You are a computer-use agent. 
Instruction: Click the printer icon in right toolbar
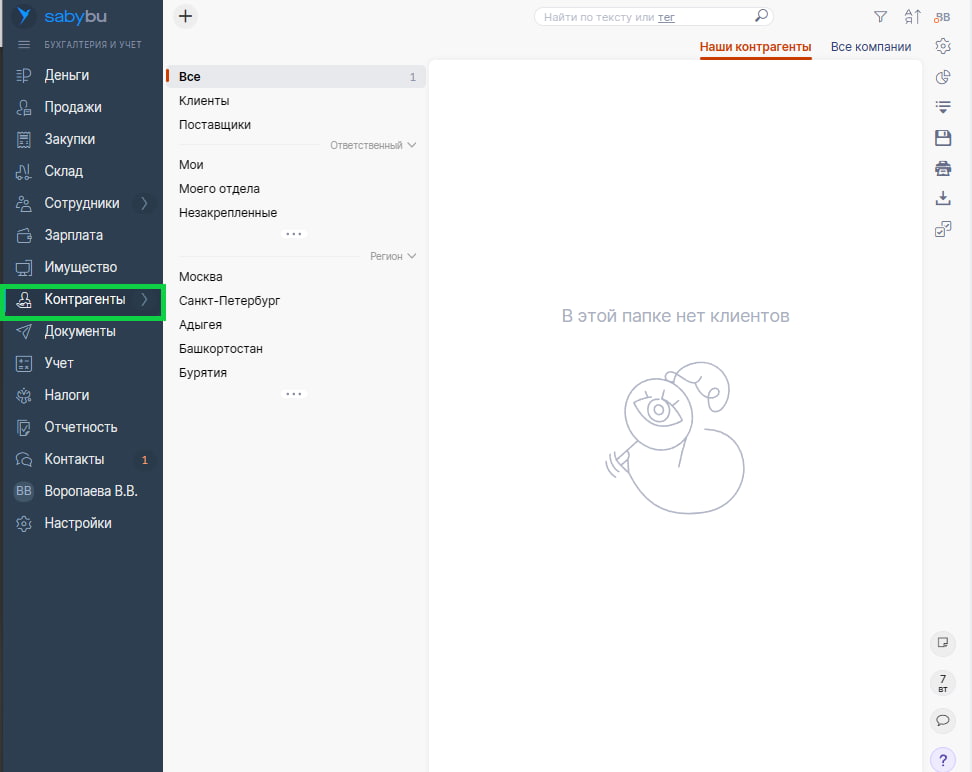(942, 168)
